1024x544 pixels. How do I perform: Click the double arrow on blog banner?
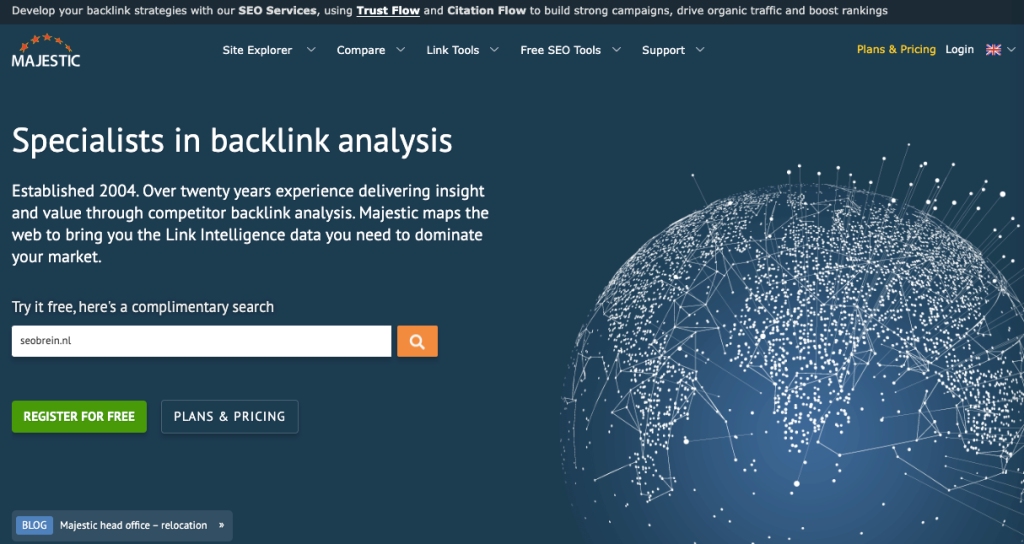221,525
